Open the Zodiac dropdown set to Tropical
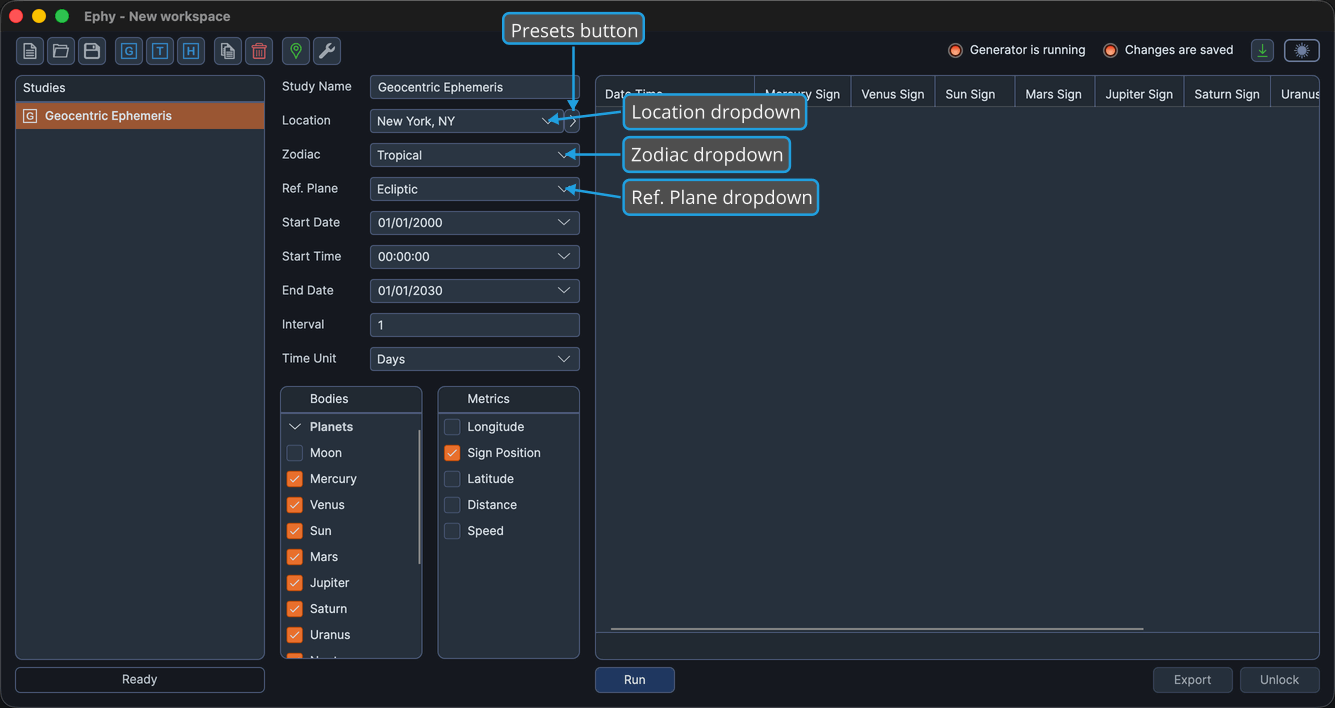This screenshot has width=1335, height=708. click(475, 155)
